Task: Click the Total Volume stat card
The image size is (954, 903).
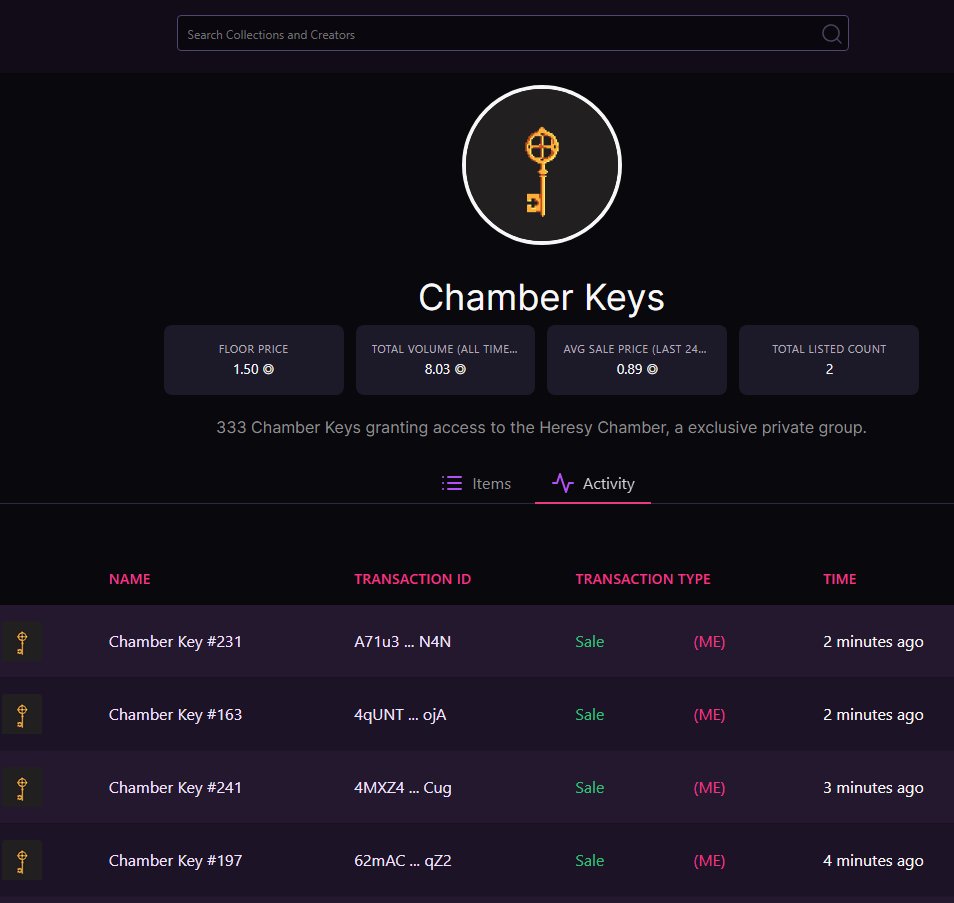Action: point(445,360)
